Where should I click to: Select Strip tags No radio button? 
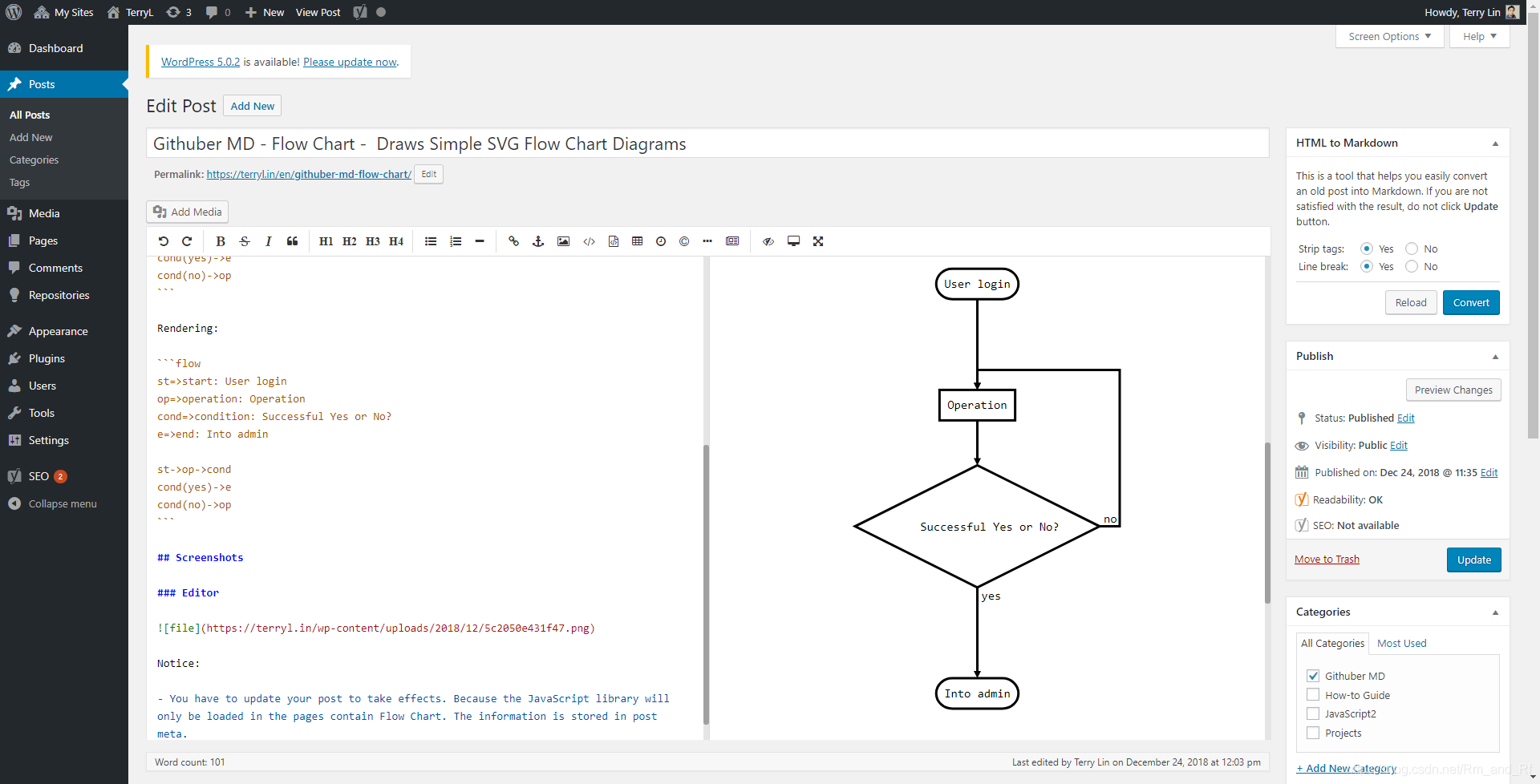(x=1412, y=249)
